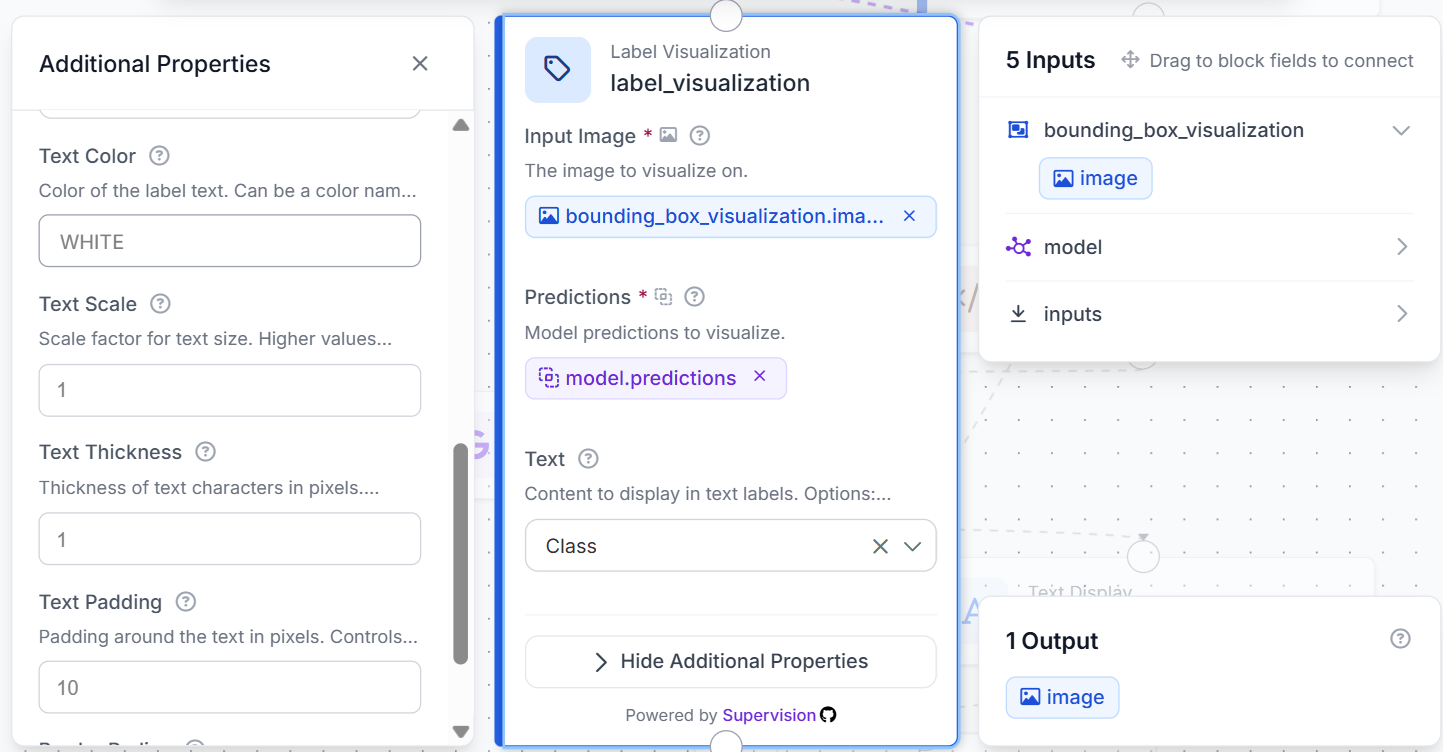Open the Text dropdown arrow
Screen dimensions: 1443x752
click(x=912, y=546)
